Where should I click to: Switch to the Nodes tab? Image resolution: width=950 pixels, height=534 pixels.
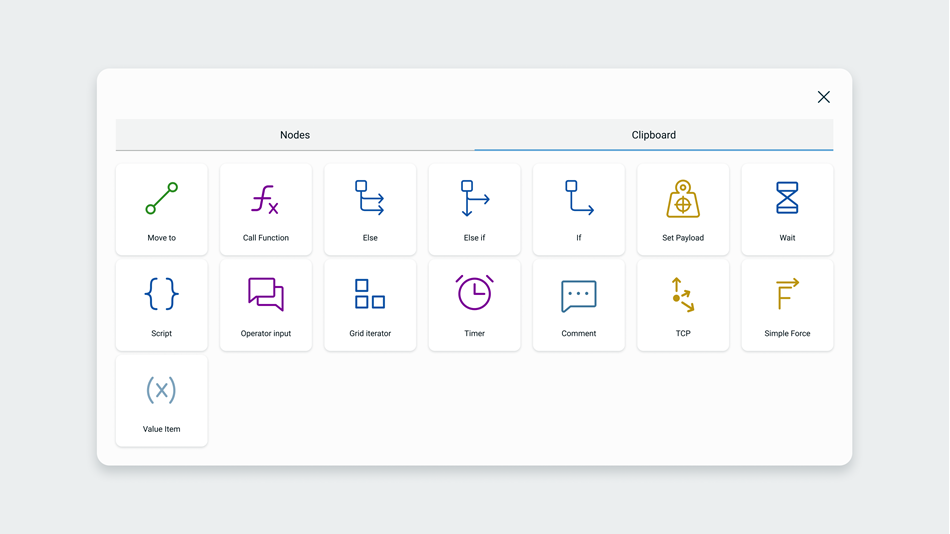tap(295, 135)
